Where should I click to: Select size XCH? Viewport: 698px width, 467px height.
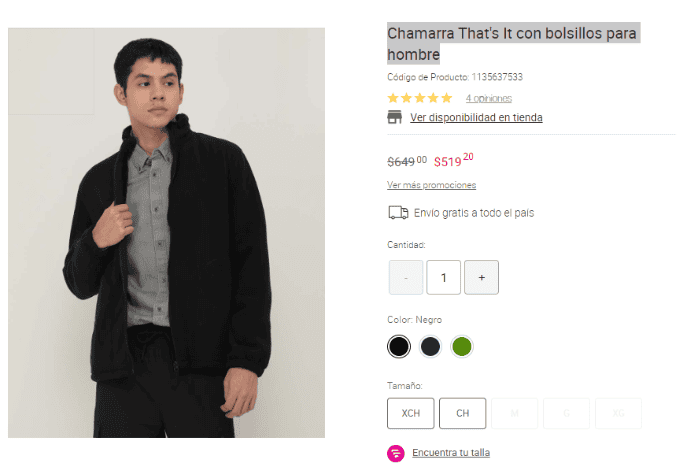click(x=411, y=413)
